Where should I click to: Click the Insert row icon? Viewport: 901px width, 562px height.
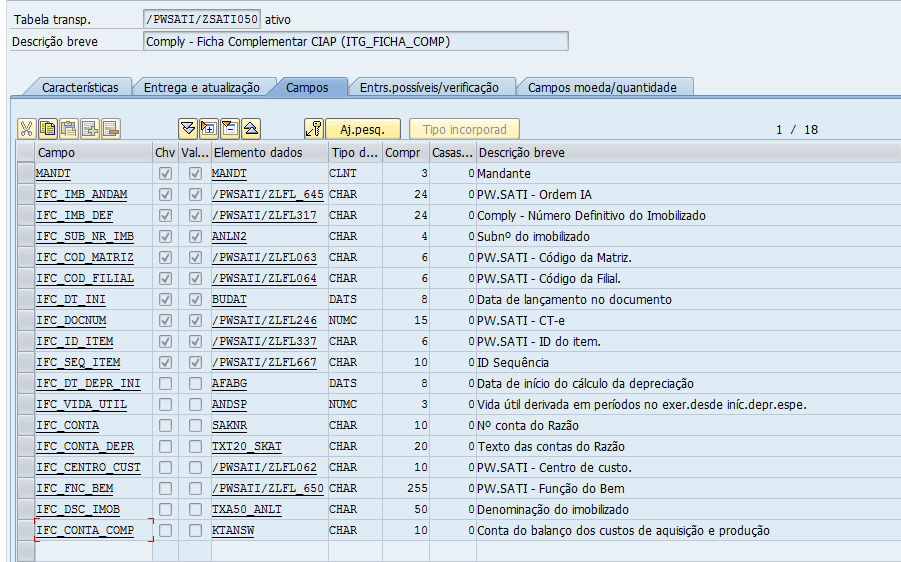coord(90,129)
